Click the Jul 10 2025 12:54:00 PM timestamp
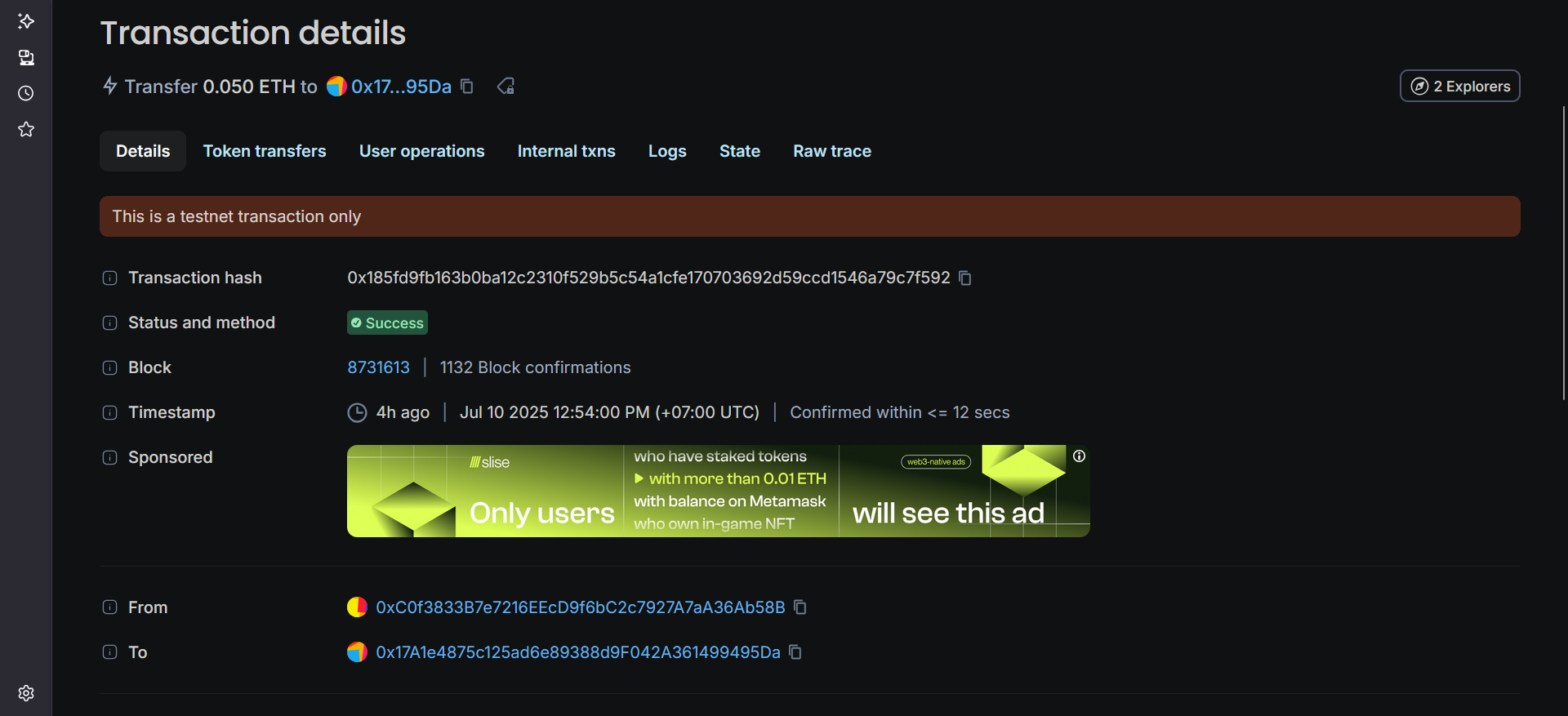This screenshot has width=1568, height=716. pos(609,413)
